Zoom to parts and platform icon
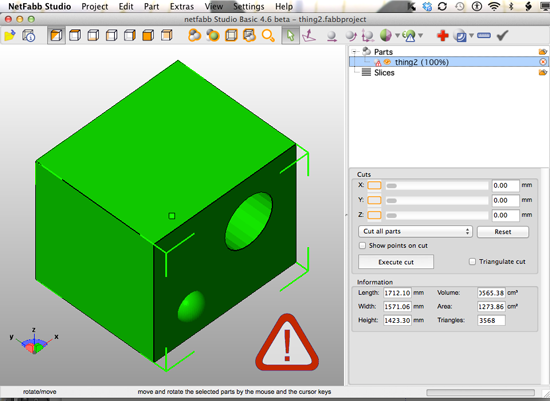550x401 pixels. tap(249, 35)
